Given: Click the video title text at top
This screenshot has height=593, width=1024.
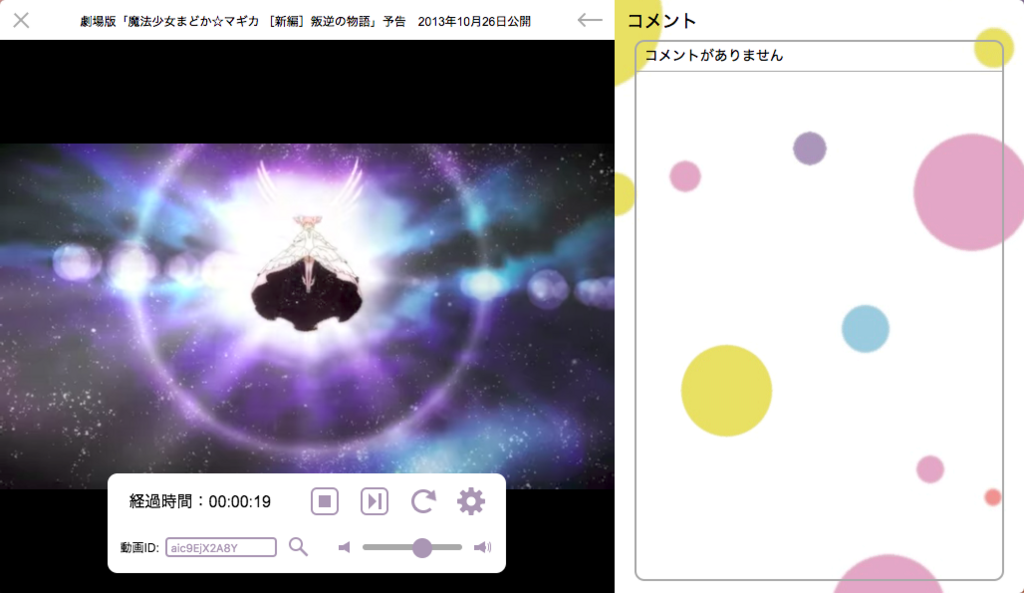Looking at the screenshot, I should click(305, 22).
